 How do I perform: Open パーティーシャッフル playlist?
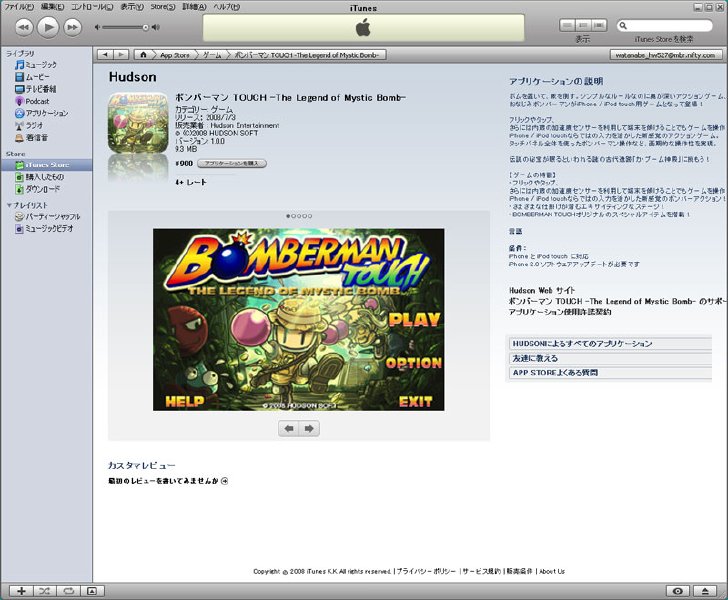click(47, 216)
